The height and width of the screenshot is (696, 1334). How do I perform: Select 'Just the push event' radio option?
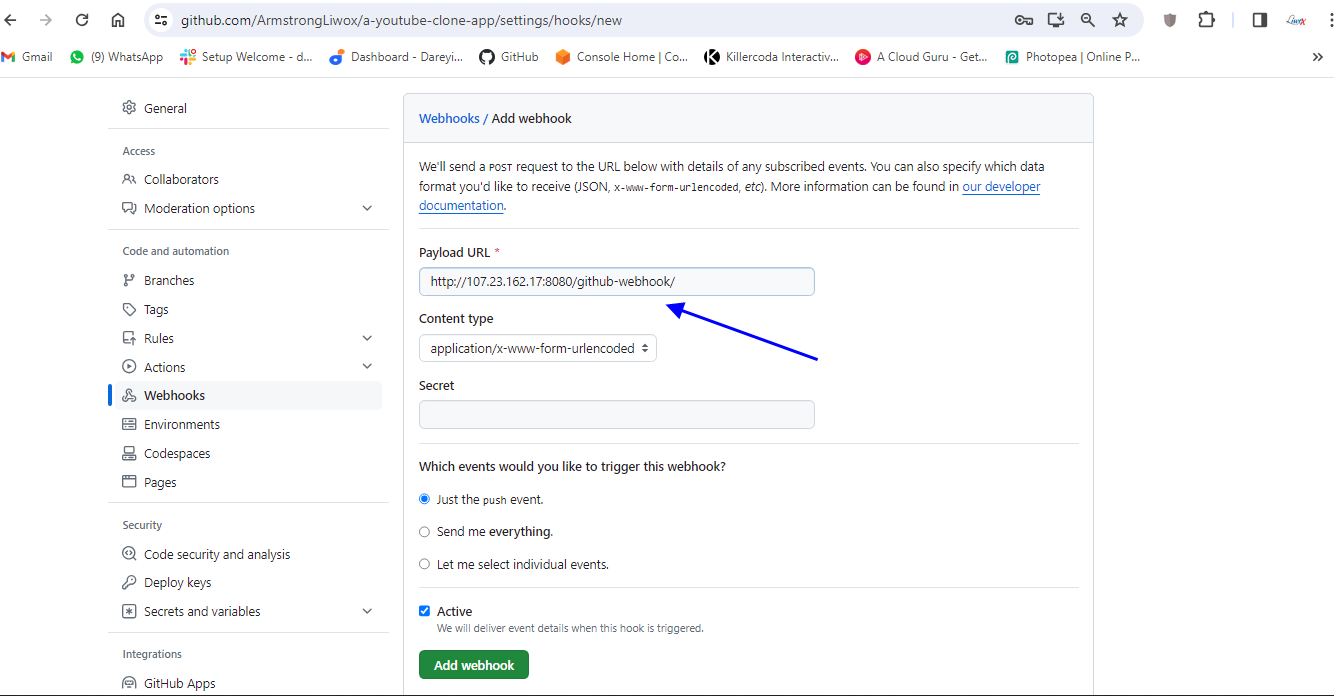click(x=424, y=499)
